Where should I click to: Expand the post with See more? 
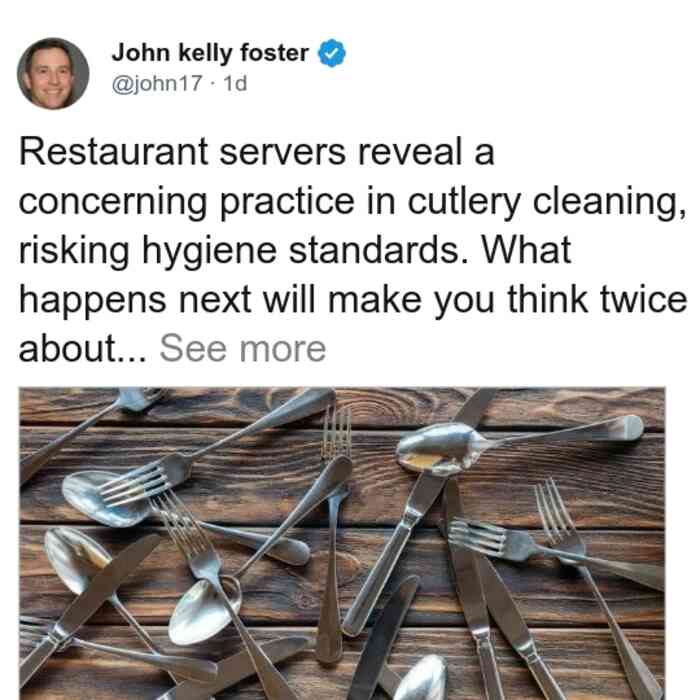243,349
